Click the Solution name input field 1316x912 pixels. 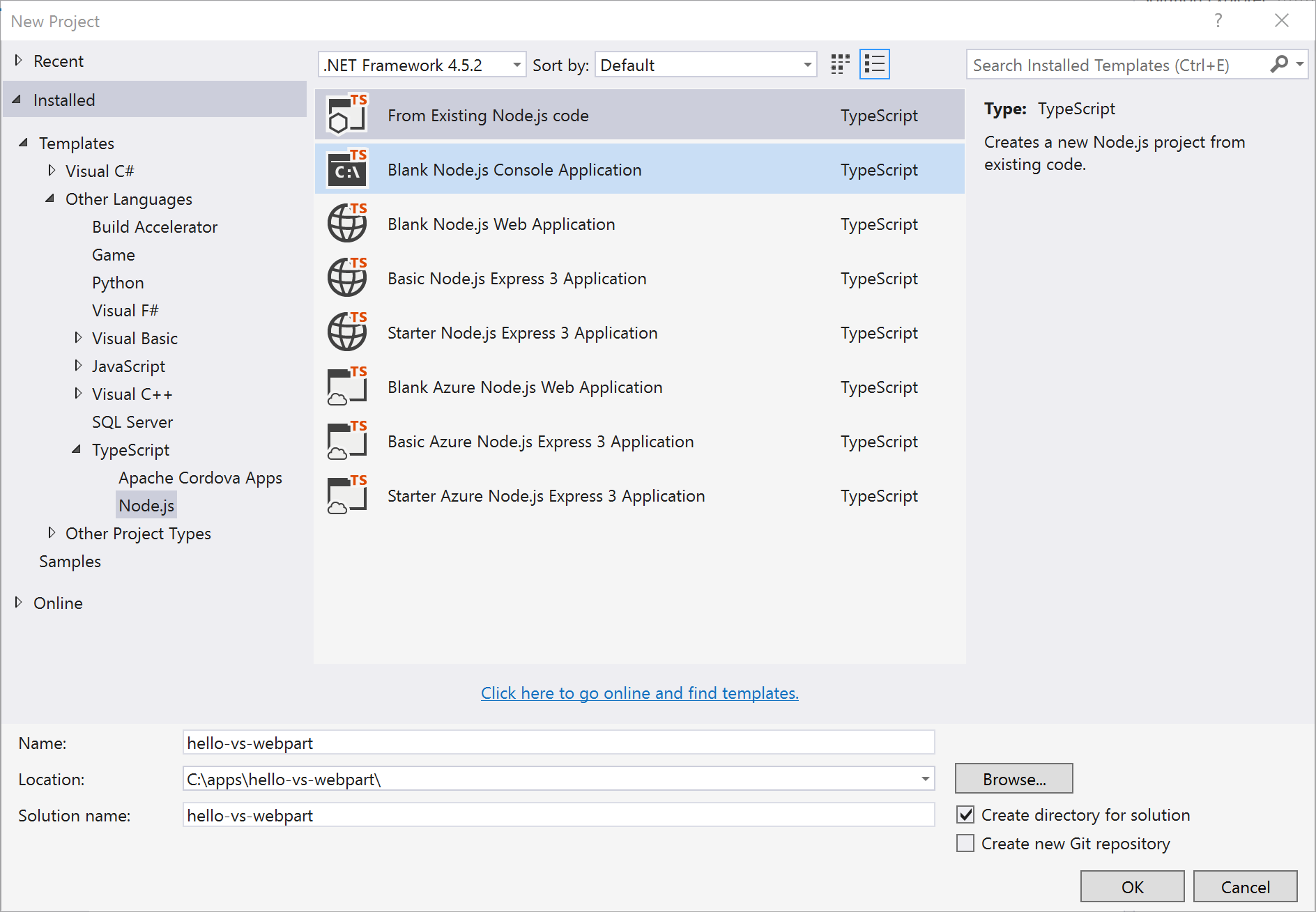pos(558,815)
